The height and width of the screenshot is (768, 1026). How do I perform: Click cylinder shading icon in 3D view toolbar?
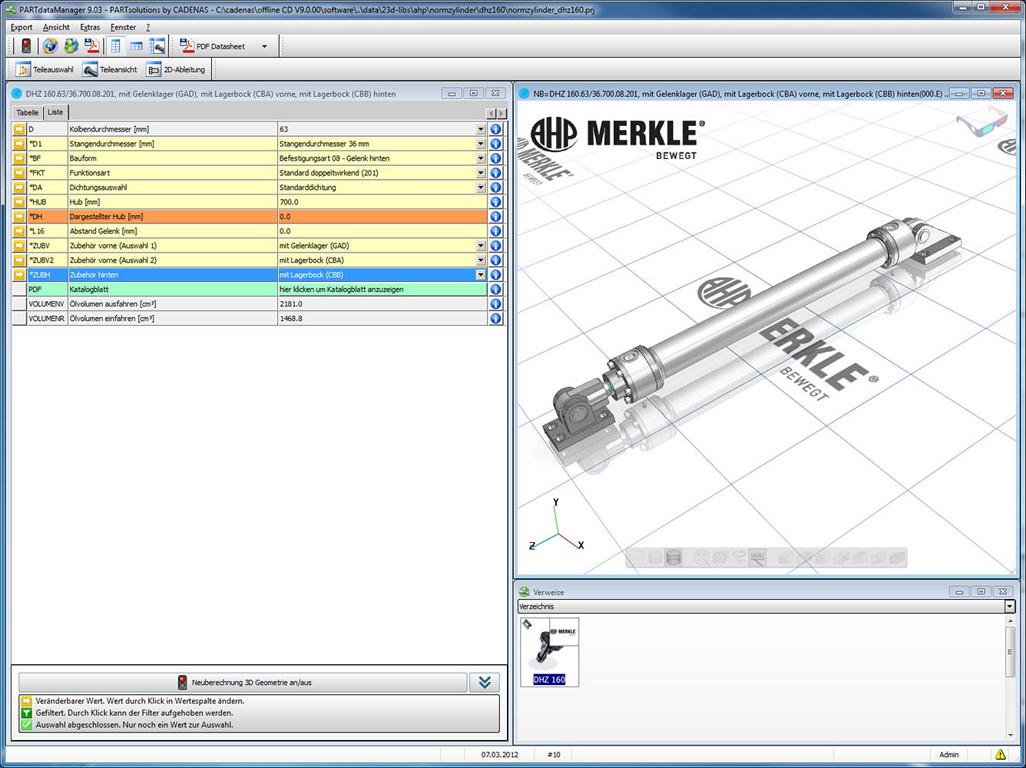pos(673,557)
